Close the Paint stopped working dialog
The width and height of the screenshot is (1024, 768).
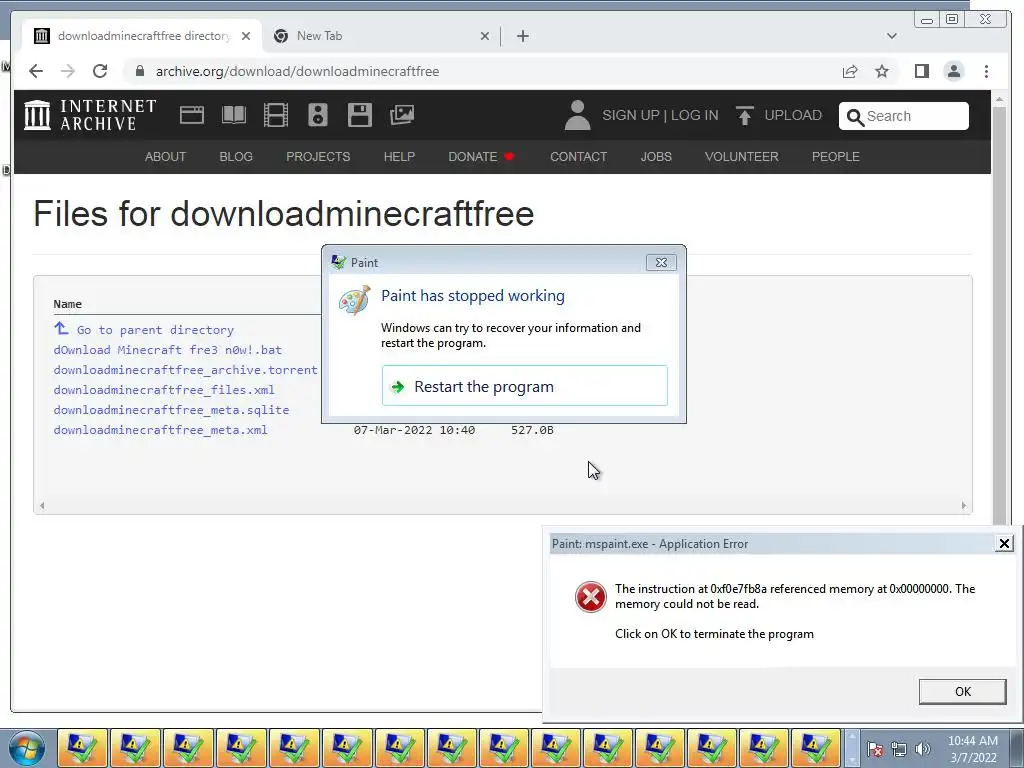661,263
